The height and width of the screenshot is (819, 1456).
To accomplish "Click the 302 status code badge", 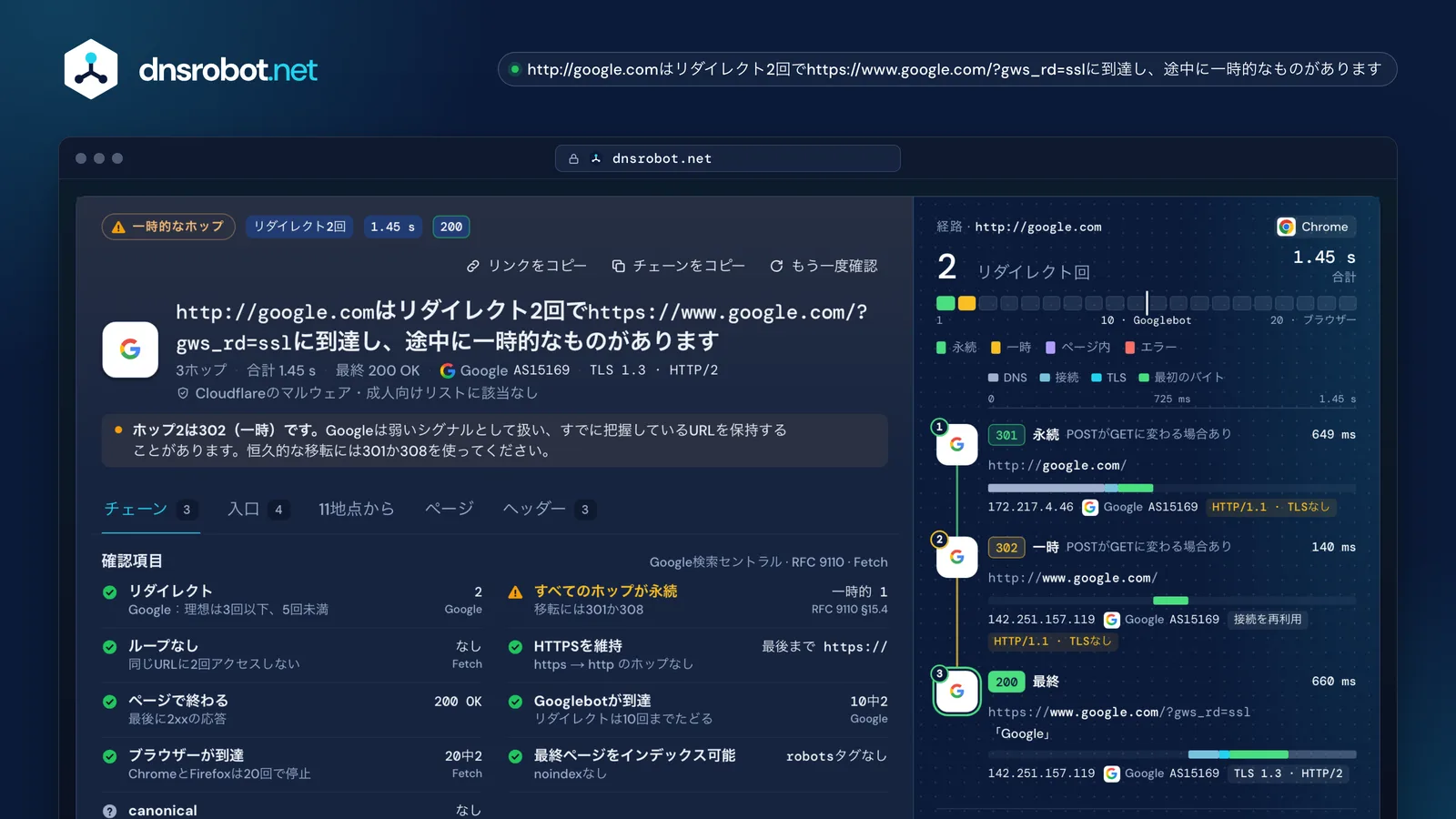I will pyautogui.click(x=1006, y=548).
